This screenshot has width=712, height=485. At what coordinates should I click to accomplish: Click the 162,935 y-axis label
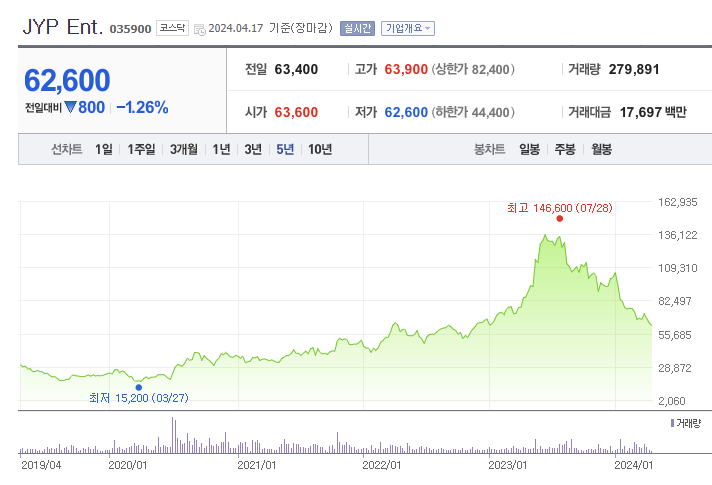pyautogui.click(x=677, y=202)
